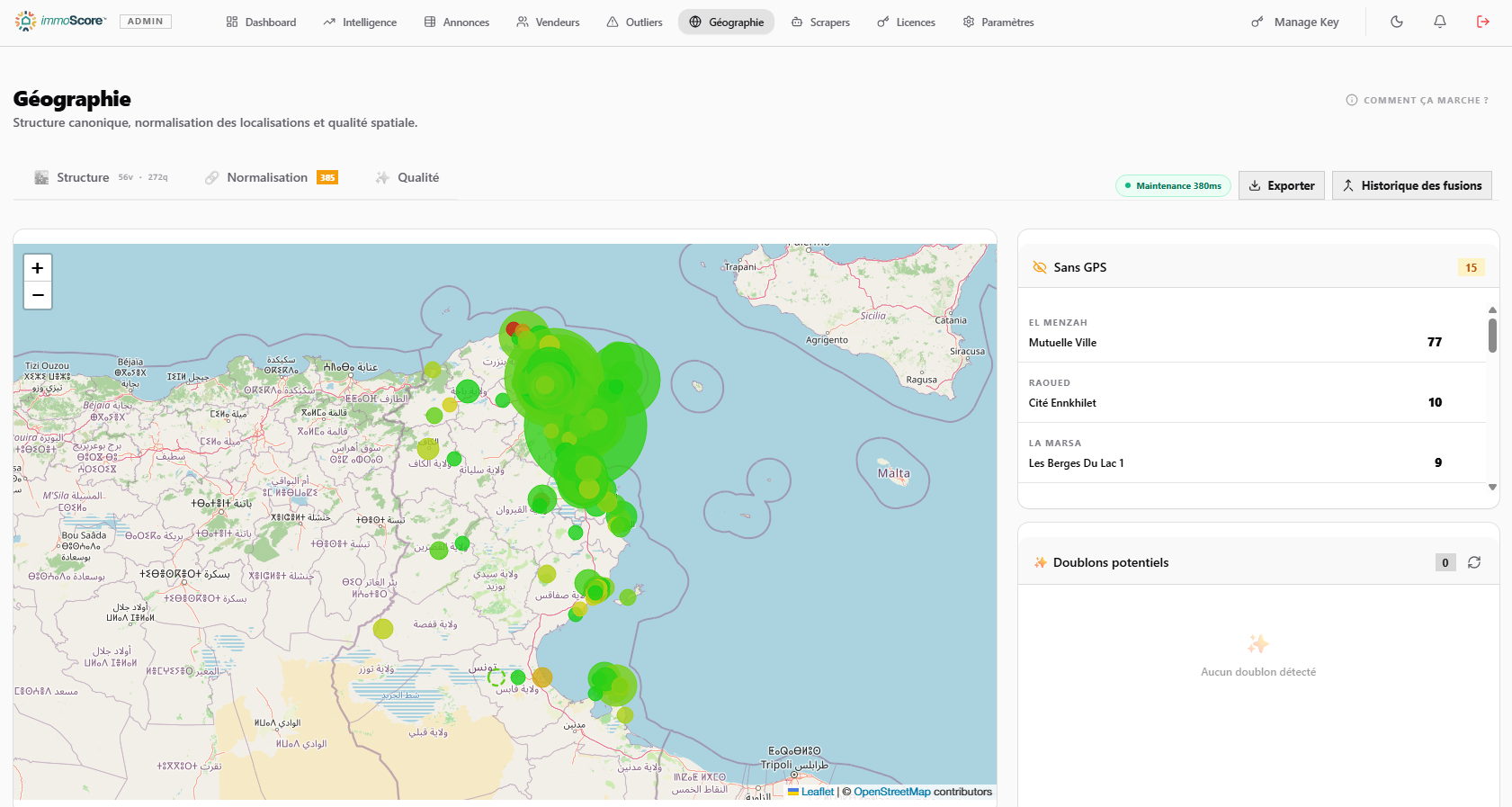This screenshot has height=807, width=1512.
Task: Click the Sans GPS heading text
Action: pos(1080,267)
